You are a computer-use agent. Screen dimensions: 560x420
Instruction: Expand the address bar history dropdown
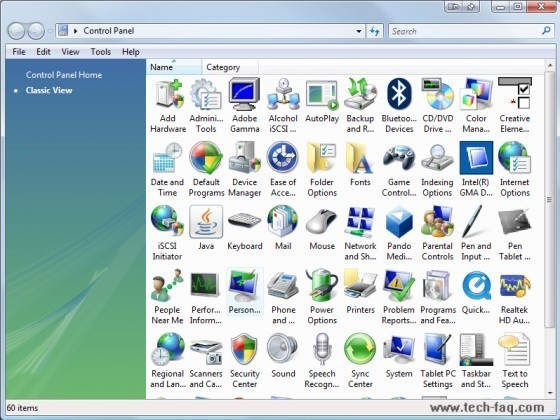point(359,31)
